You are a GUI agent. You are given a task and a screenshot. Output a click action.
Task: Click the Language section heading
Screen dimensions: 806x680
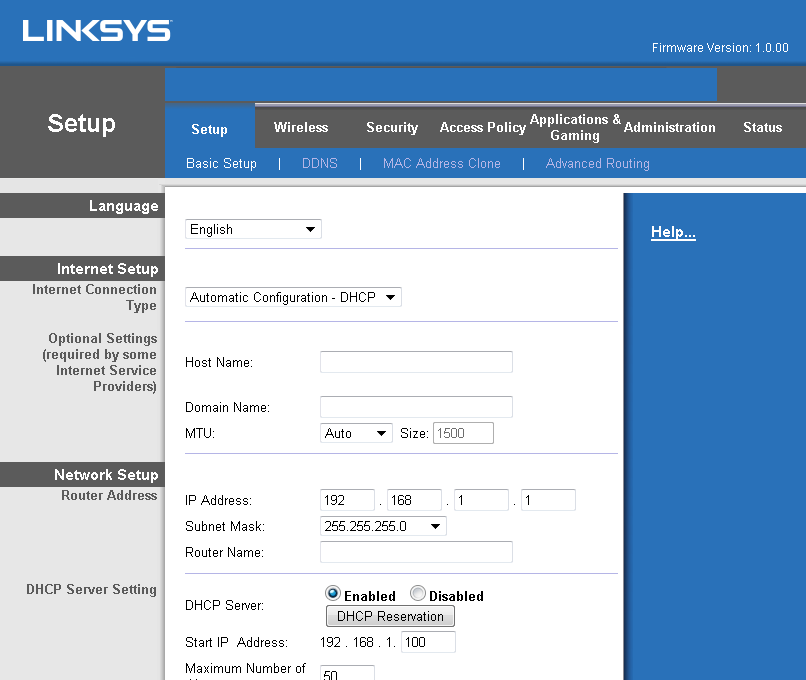[123, 206]
